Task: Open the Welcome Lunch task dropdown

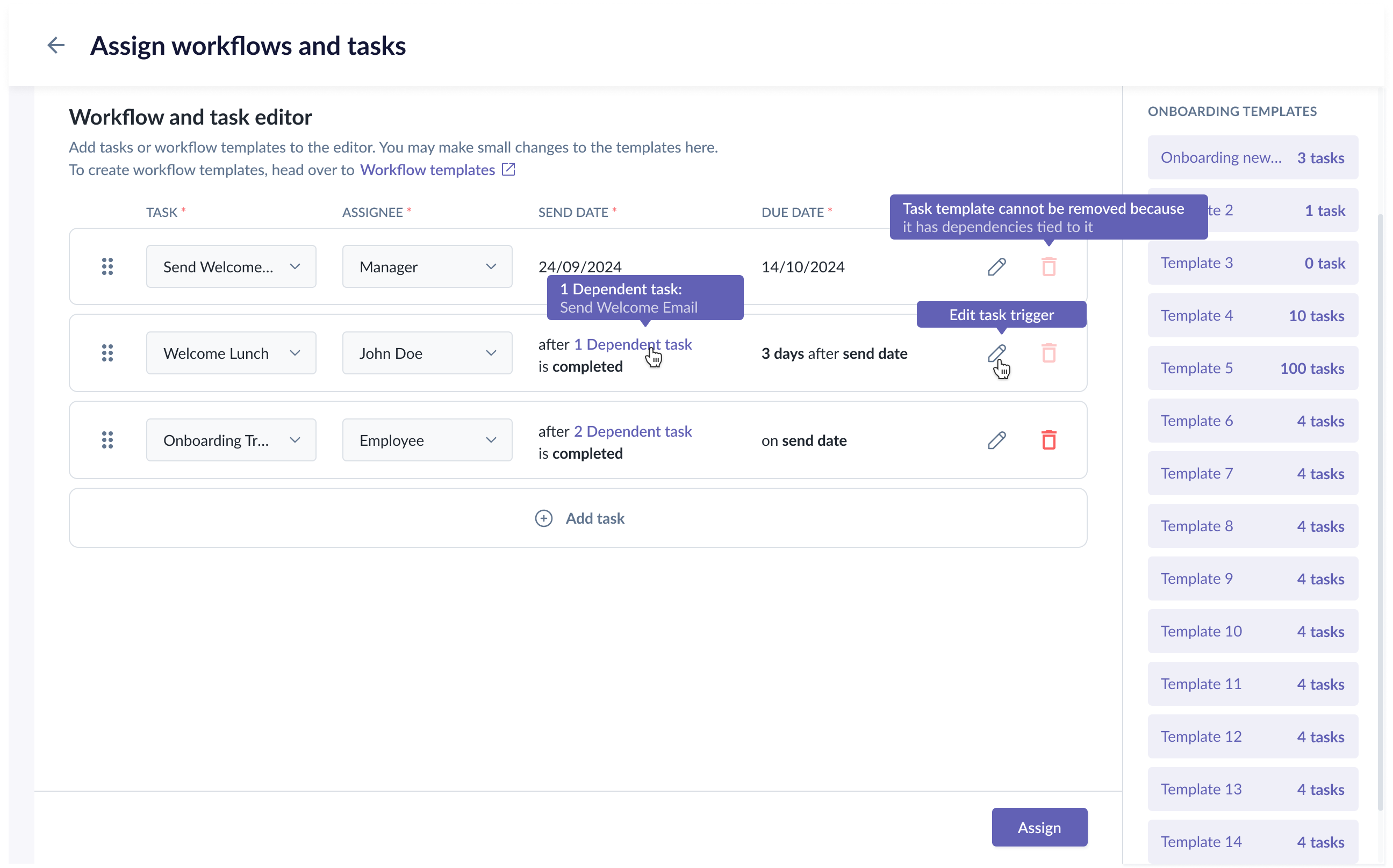Action: pos(231,353)
